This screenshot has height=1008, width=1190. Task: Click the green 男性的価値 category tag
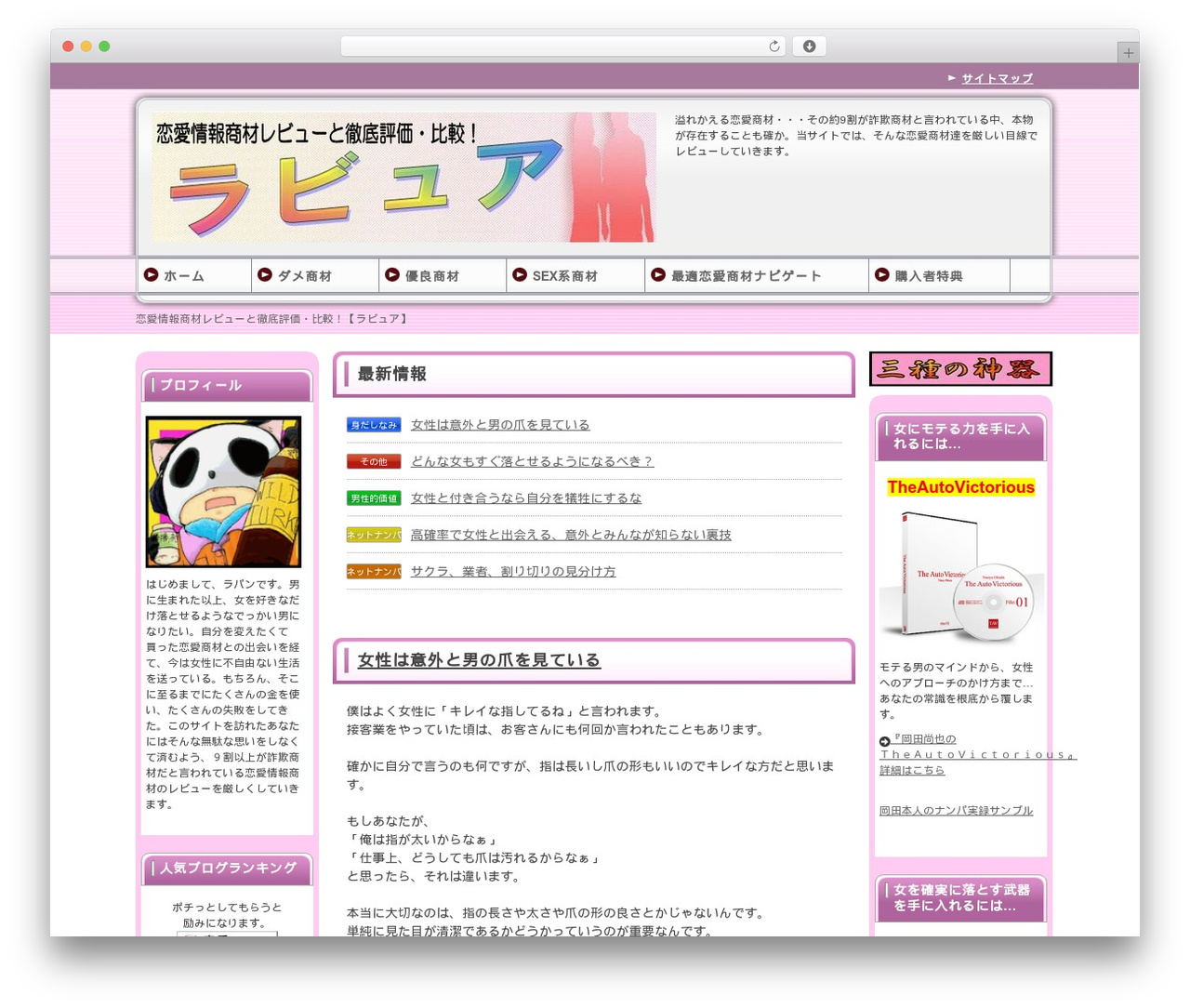(374, 498)
